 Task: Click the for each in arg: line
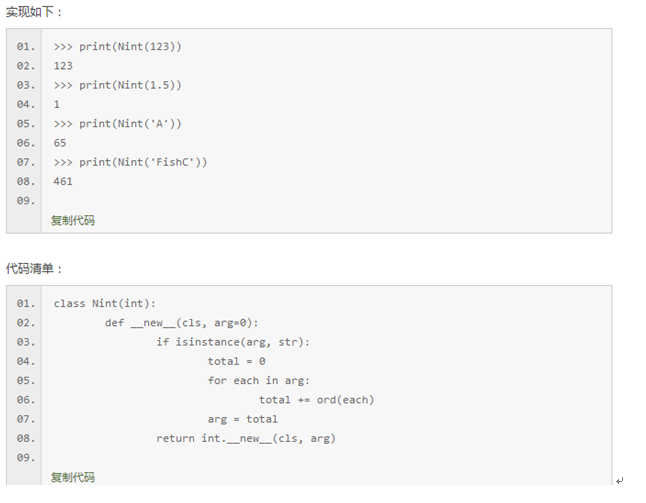pos(259,380)
